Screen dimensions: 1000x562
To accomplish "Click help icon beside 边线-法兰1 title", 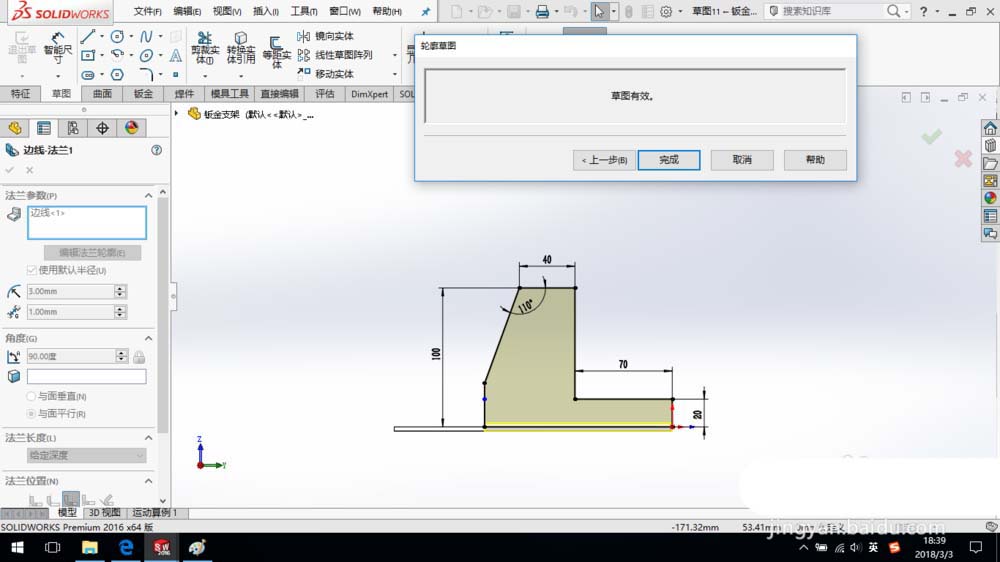I will point(156,150).
